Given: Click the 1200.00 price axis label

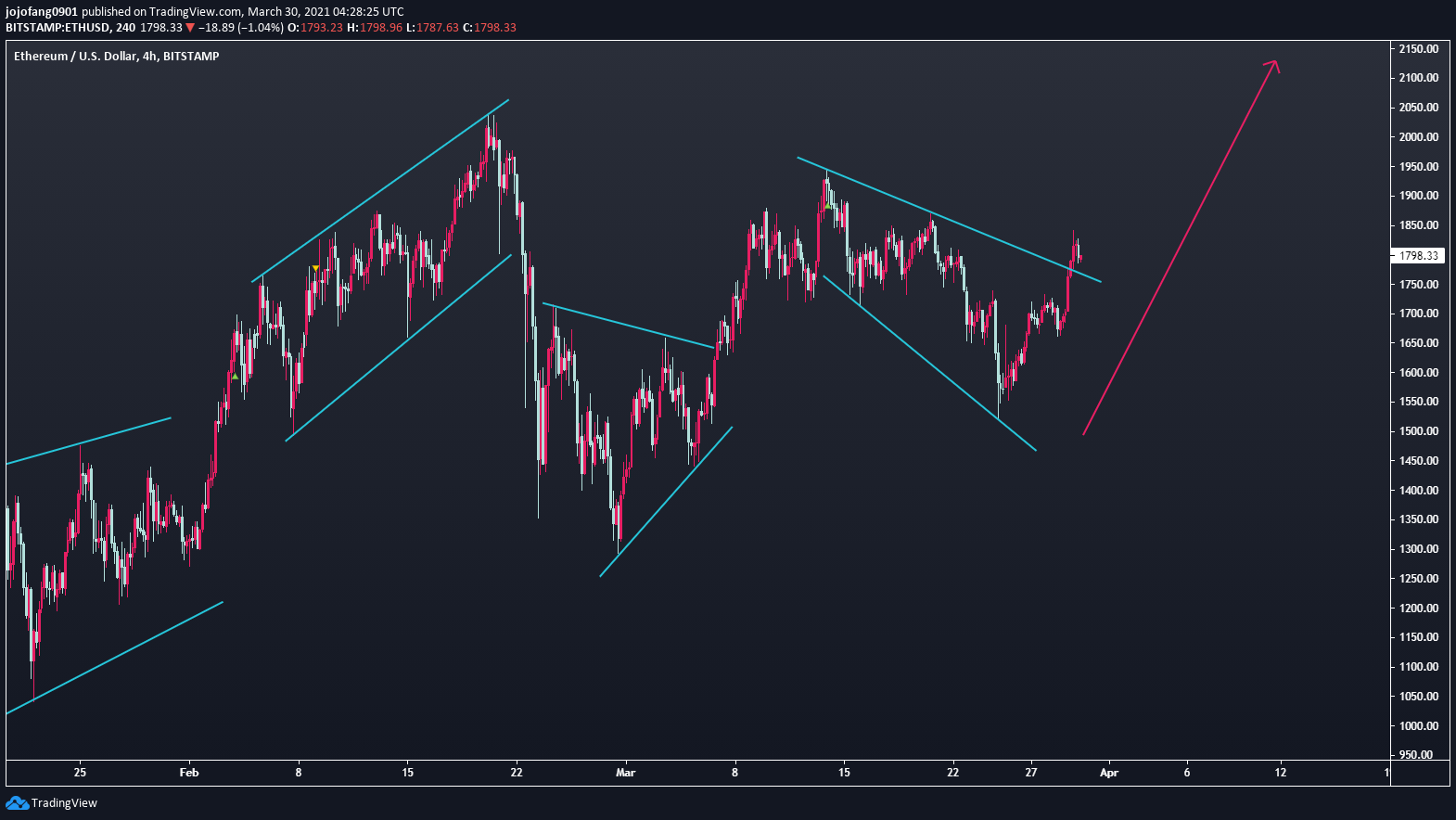Looking at the screenshot, I should point(1419,609).
